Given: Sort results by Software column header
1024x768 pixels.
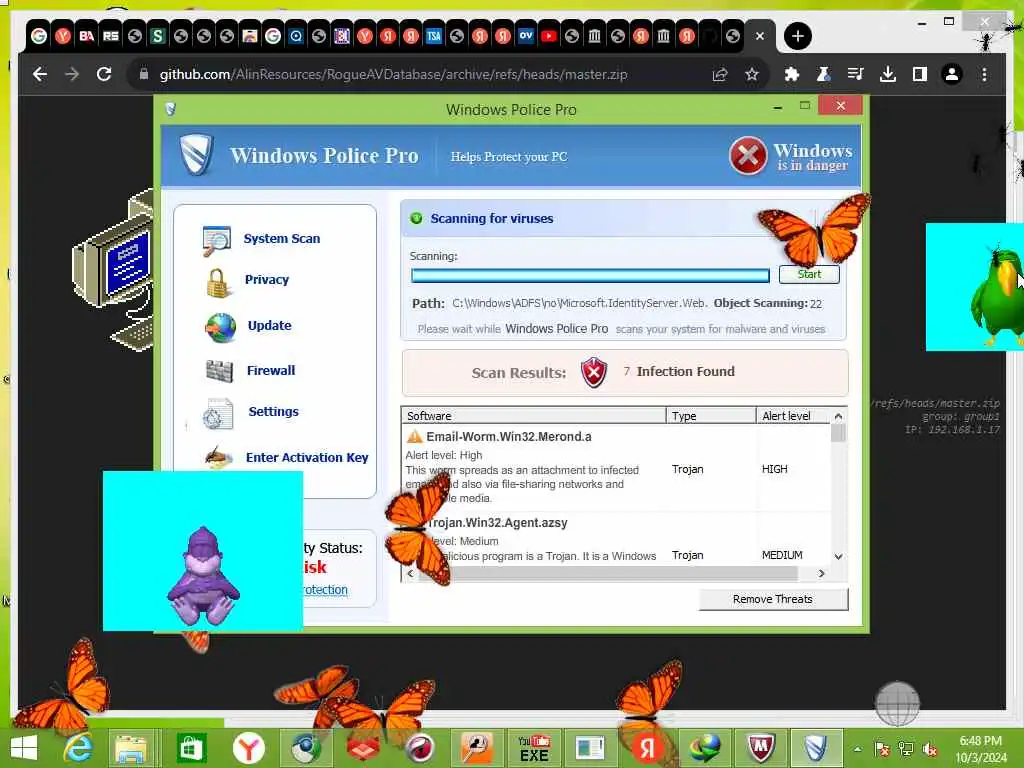Looking at the screenshot, I should pos(534,416).
